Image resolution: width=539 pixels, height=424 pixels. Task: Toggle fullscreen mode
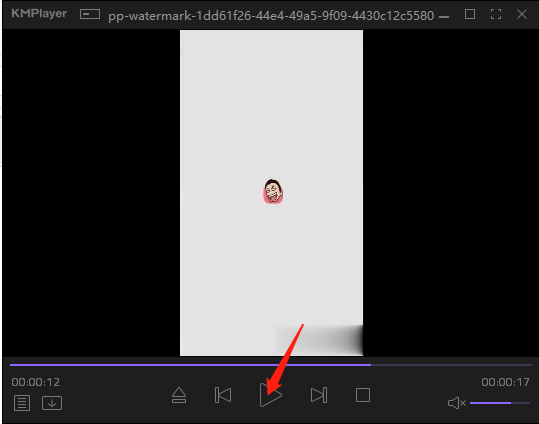click(x=496, y=14)
